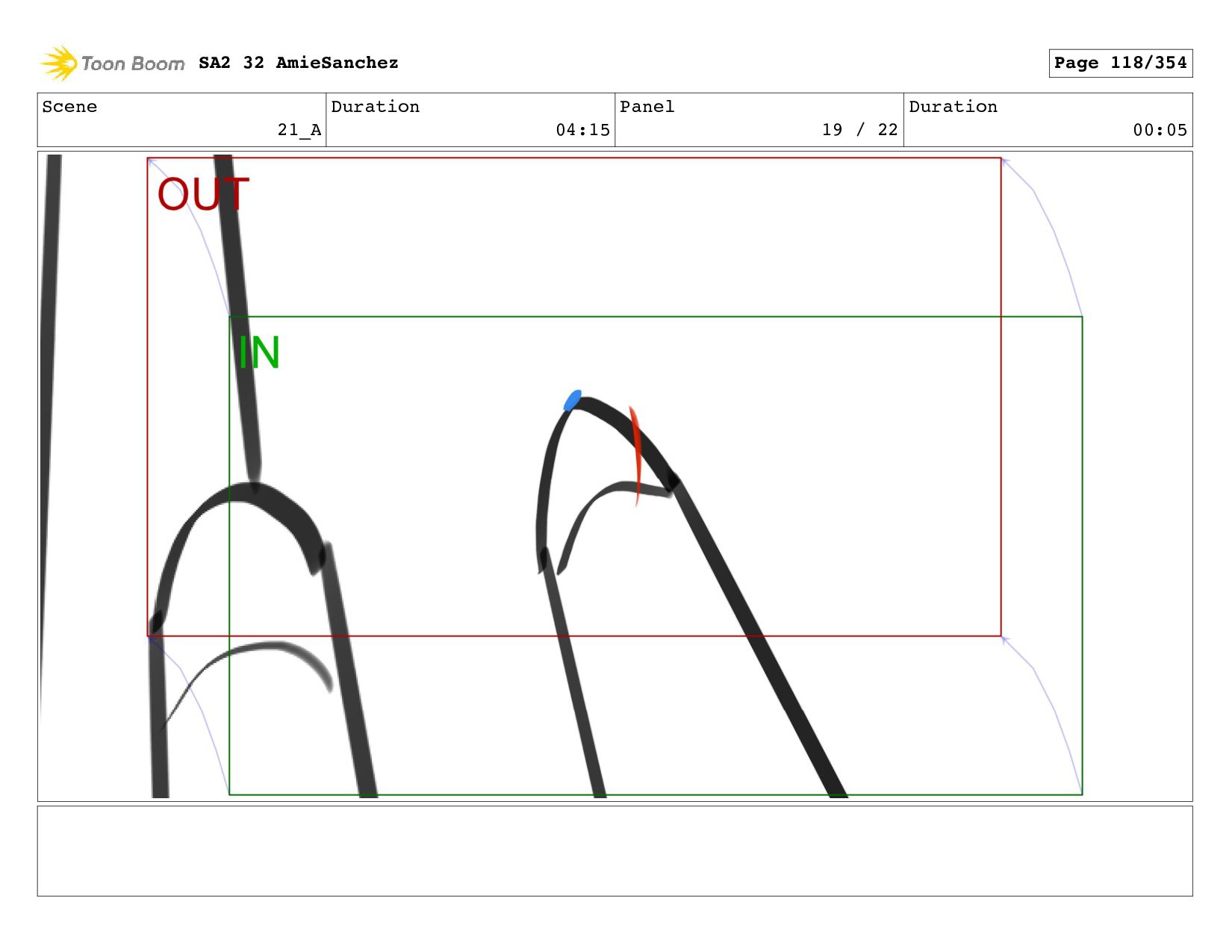Click the green 'IN' camera frame label
Image resolution: width=1232 pixels, height=952 pixels.
[258, 352]
